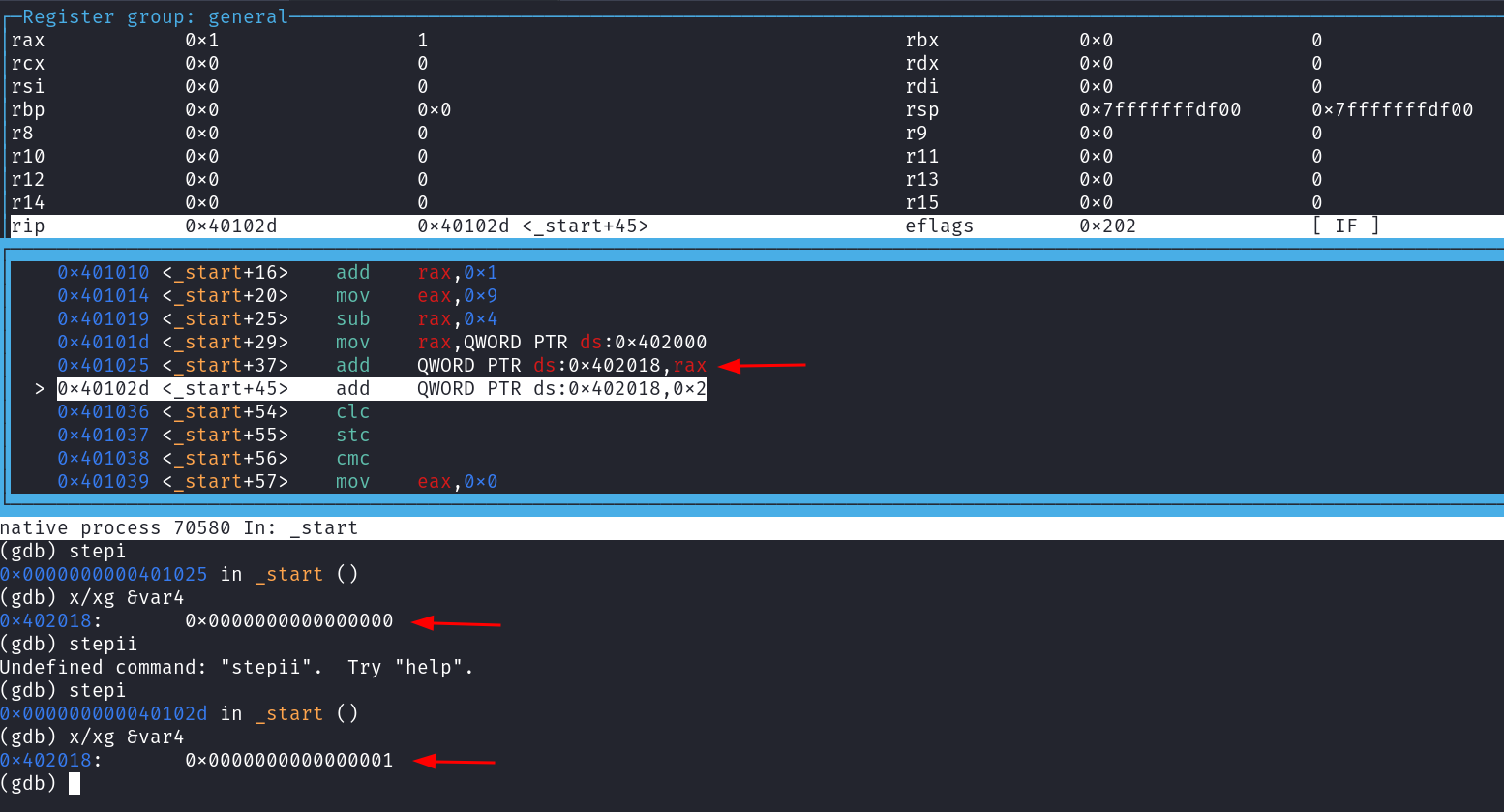Click the clc instruction at 0x401036
Screen dimensions: 1504x812
click(352, 412)
